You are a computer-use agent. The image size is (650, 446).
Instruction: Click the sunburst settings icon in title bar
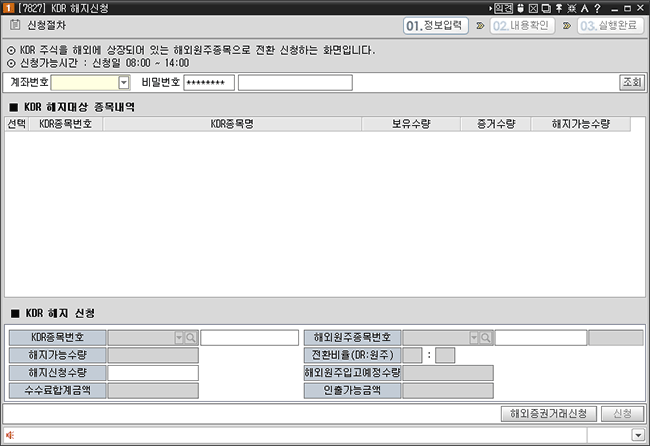(572, 8)
